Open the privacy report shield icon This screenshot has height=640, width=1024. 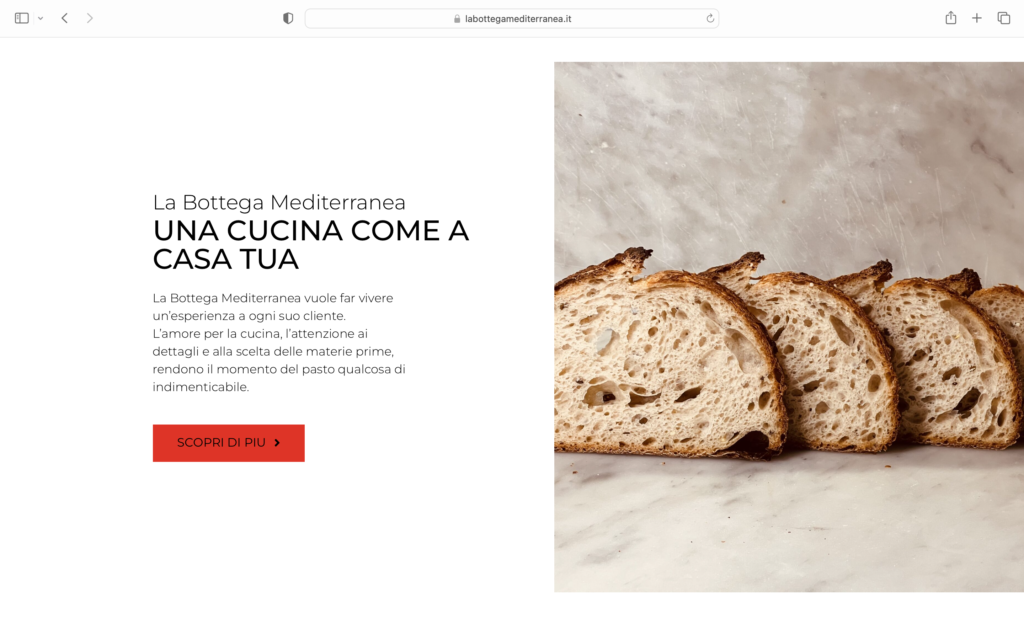pyautogui.click(x=288, y=18)
